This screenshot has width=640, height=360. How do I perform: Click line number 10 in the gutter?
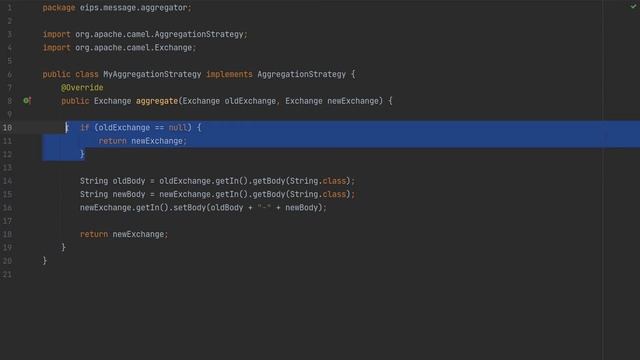(x=7, y=128)
